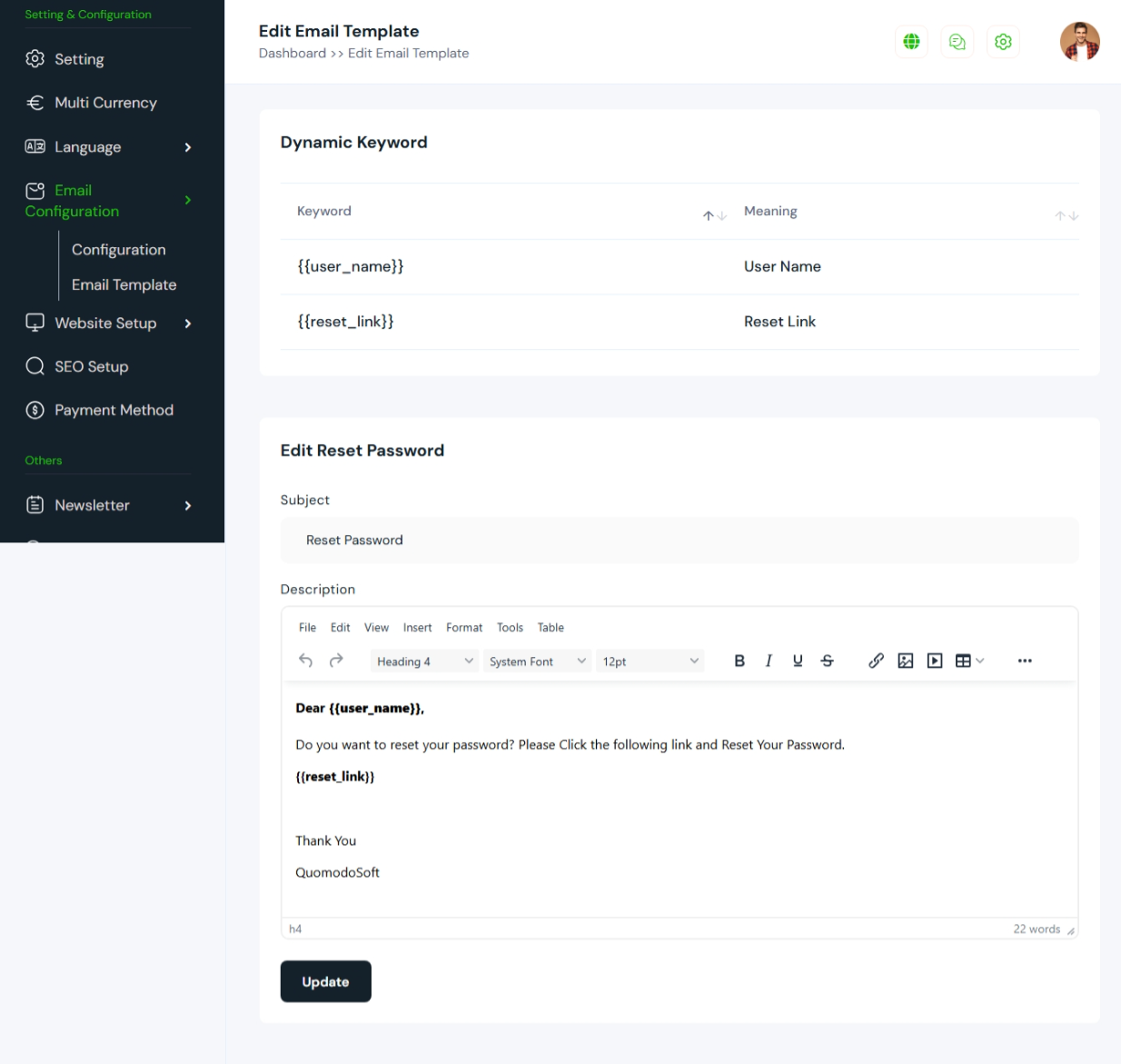Expand the Newsletter submenu chevron
This screenshot has height=1064, width=1121.
pos(188,505)
